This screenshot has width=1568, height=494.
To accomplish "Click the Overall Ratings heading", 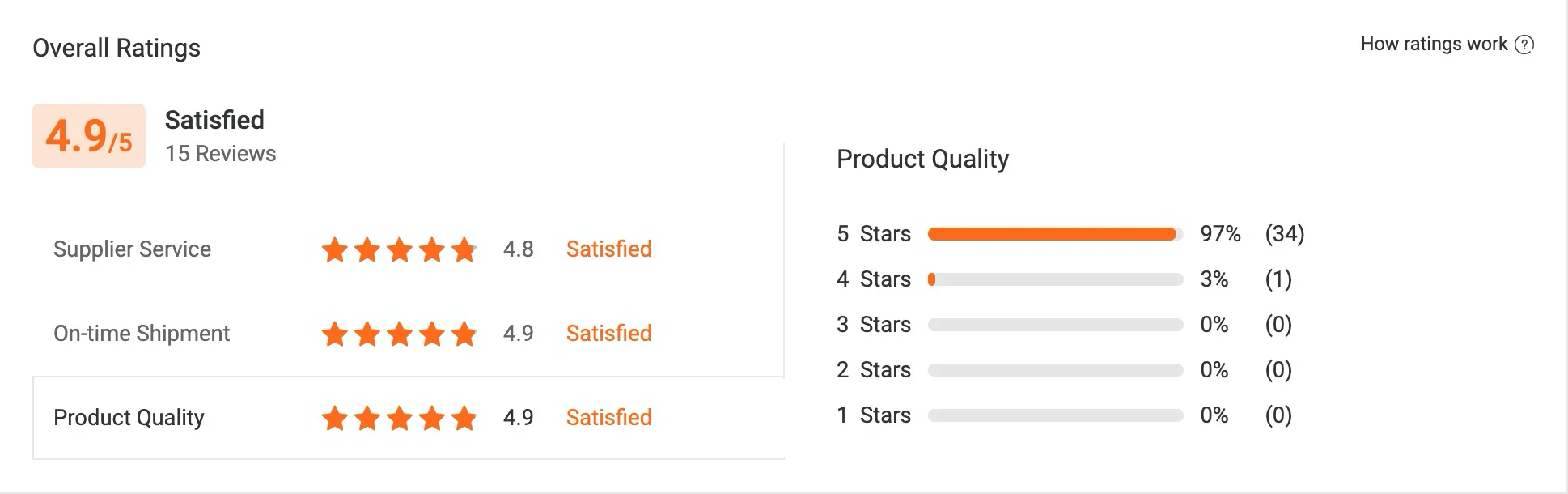I will [x=117, y=49].
